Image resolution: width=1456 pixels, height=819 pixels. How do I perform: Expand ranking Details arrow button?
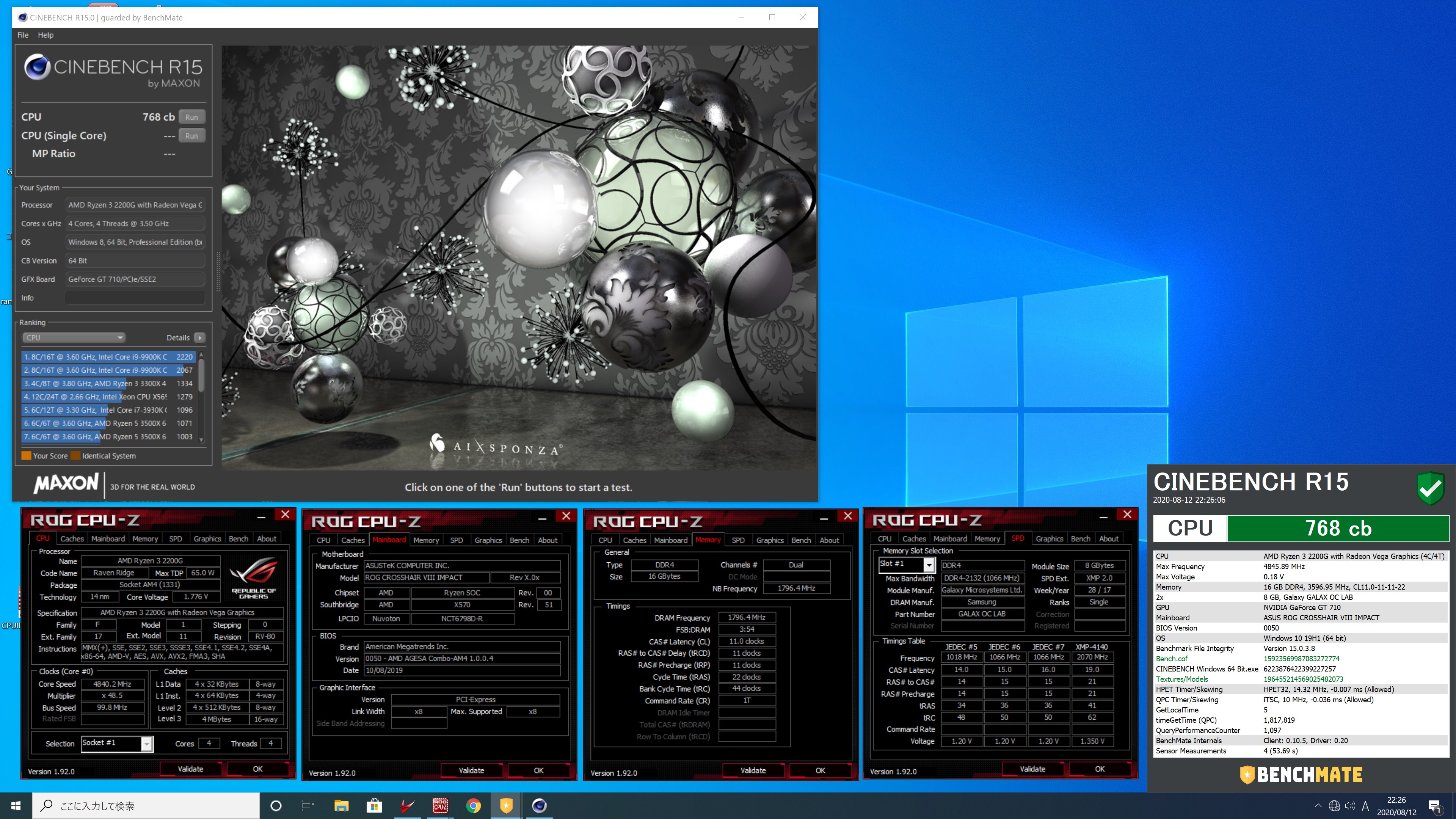coord(199,337)
